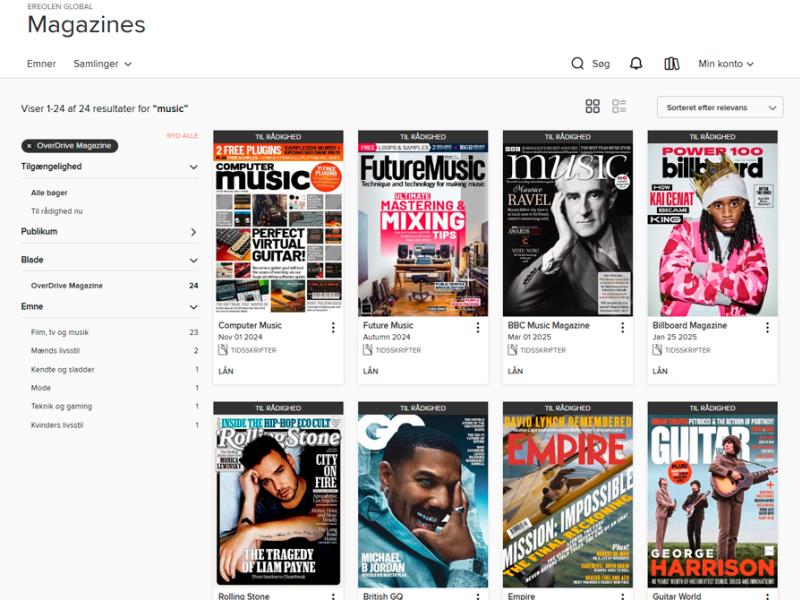Borrow Future Music with LÅN button
Screen dimensions: 800x600
coord(371,371)
